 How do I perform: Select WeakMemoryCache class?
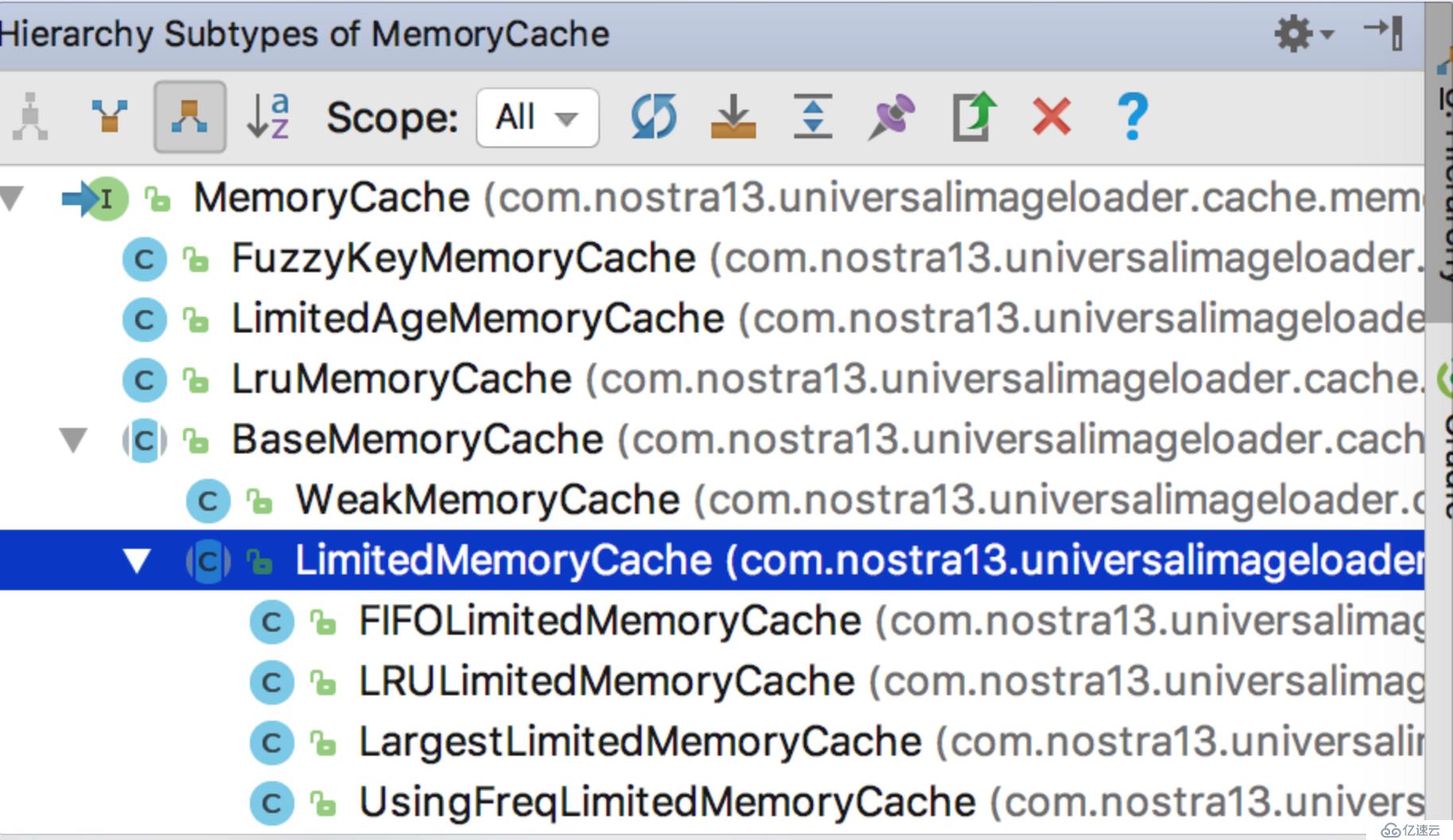pyautogui.click(x=712, y=500)
